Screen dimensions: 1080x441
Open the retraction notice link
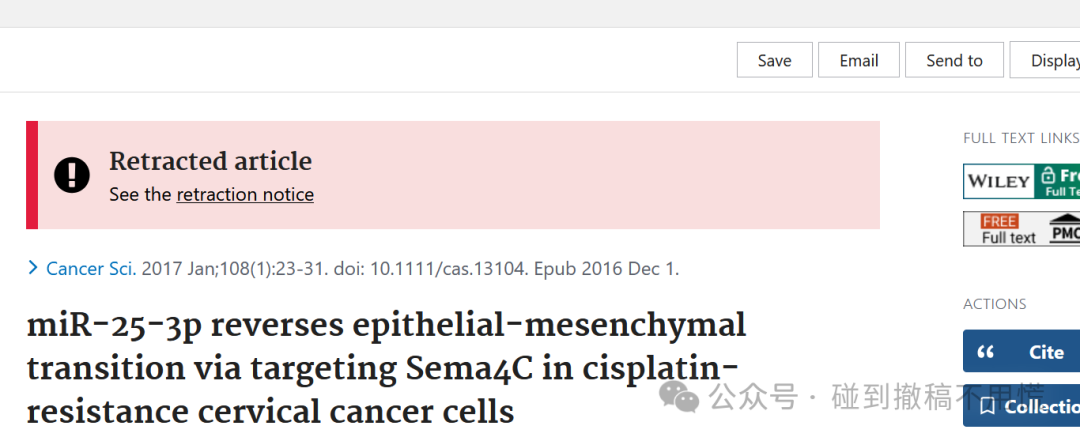[x=245, y=195]
